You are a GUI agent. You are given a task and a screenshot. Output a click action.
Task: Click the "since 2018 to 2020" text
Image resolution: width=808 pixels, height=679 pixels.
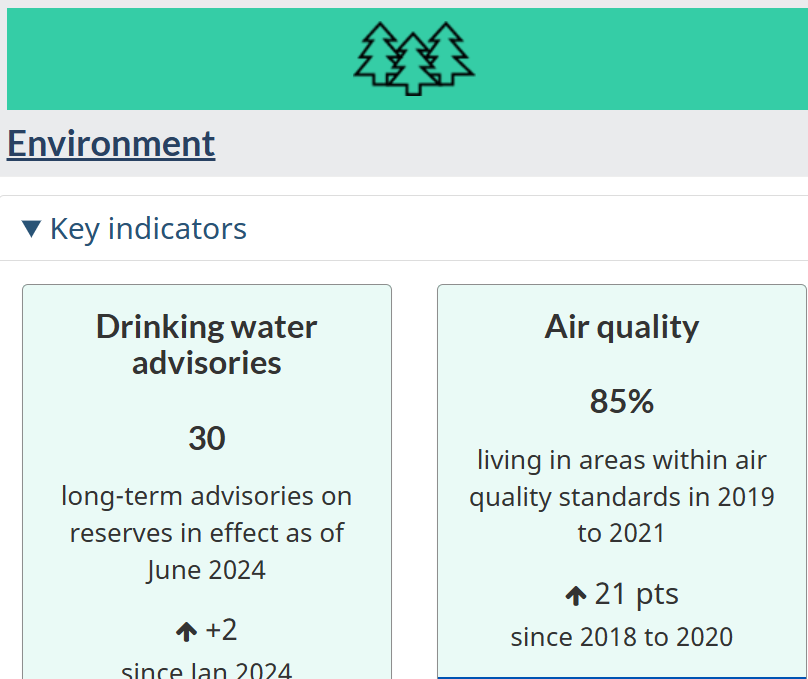point(622,637)
